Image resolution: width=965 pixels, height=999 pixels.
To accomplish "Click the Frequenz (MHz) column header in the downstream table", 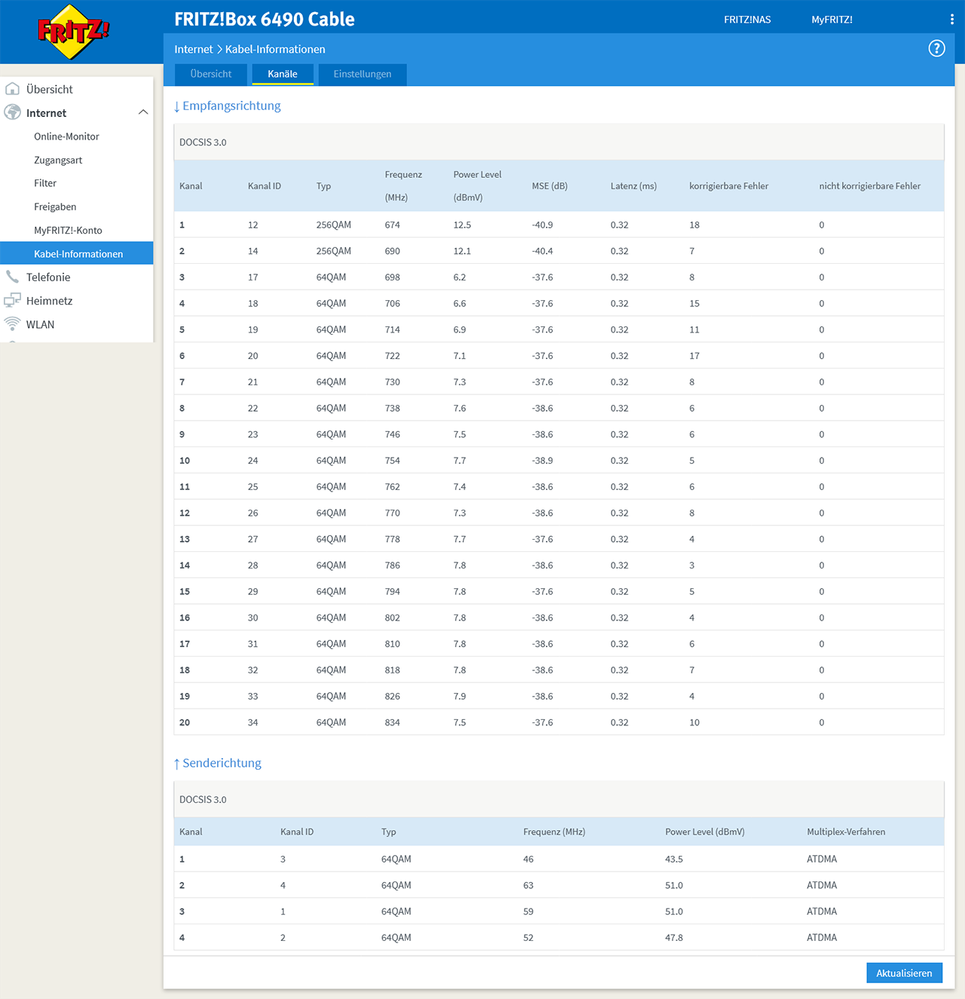I will point(403,185).
